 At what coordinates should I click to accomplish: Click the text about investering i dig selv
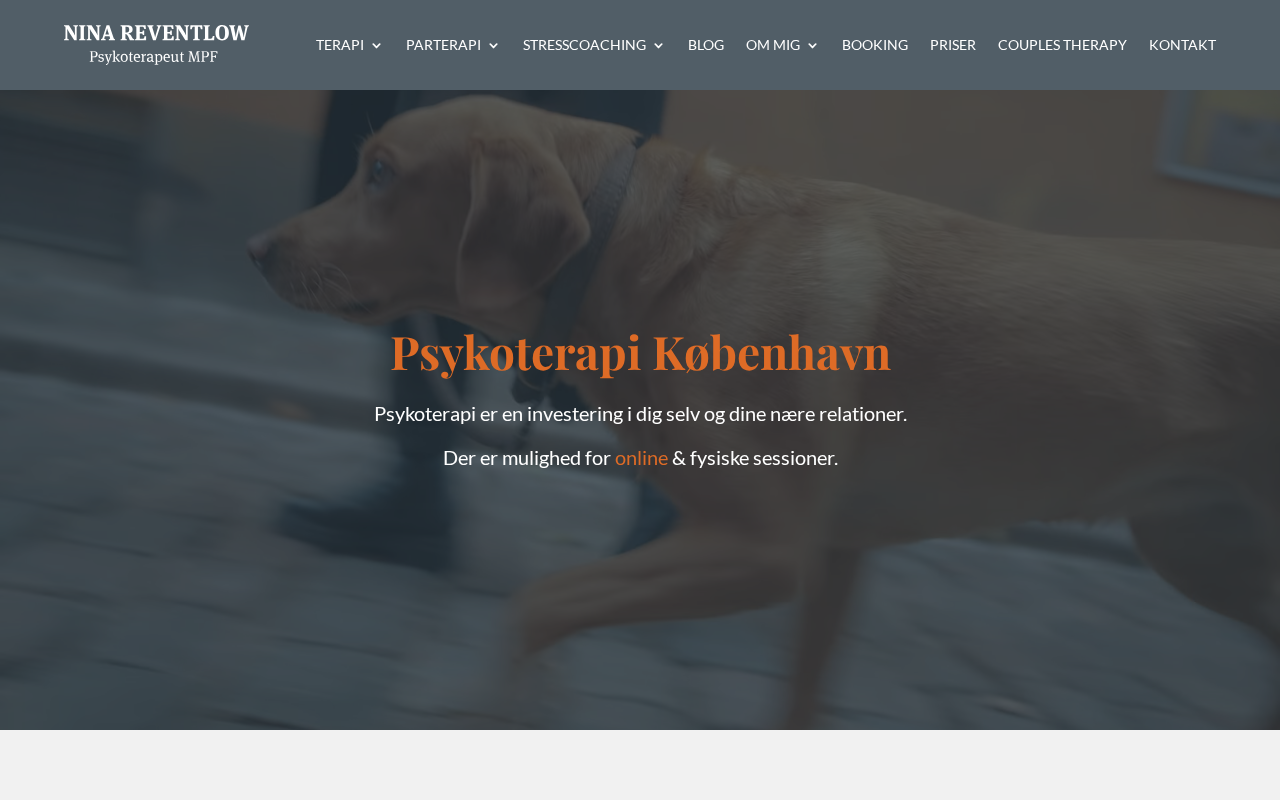640,414
